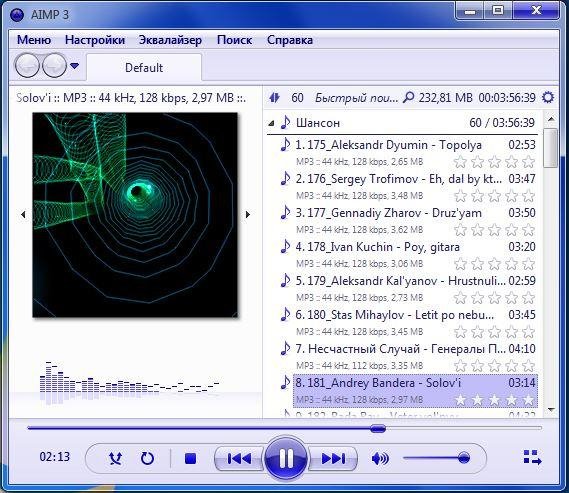Click note icon of Stas Mihaylov track
The height and width of the screenshot is (493, 569).
point(286,315)
